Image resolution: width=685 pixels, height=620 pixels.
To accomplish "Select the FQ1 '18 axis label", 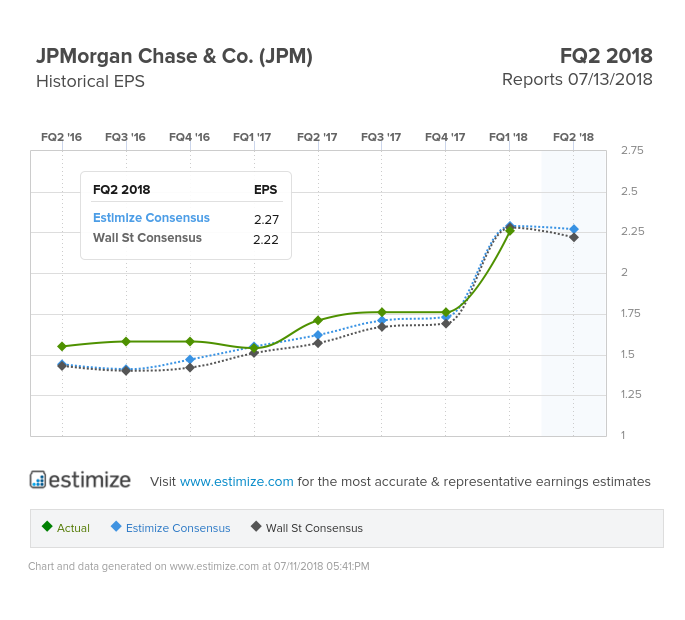I will coord(509,137).
